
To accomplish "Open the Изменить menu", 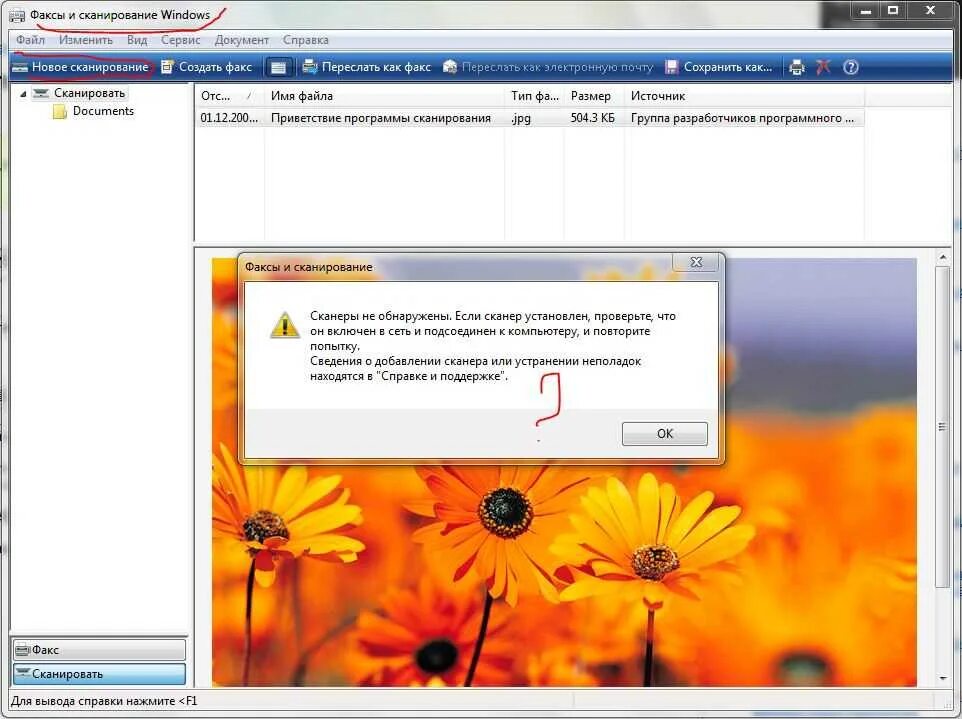I will point(86,40).
